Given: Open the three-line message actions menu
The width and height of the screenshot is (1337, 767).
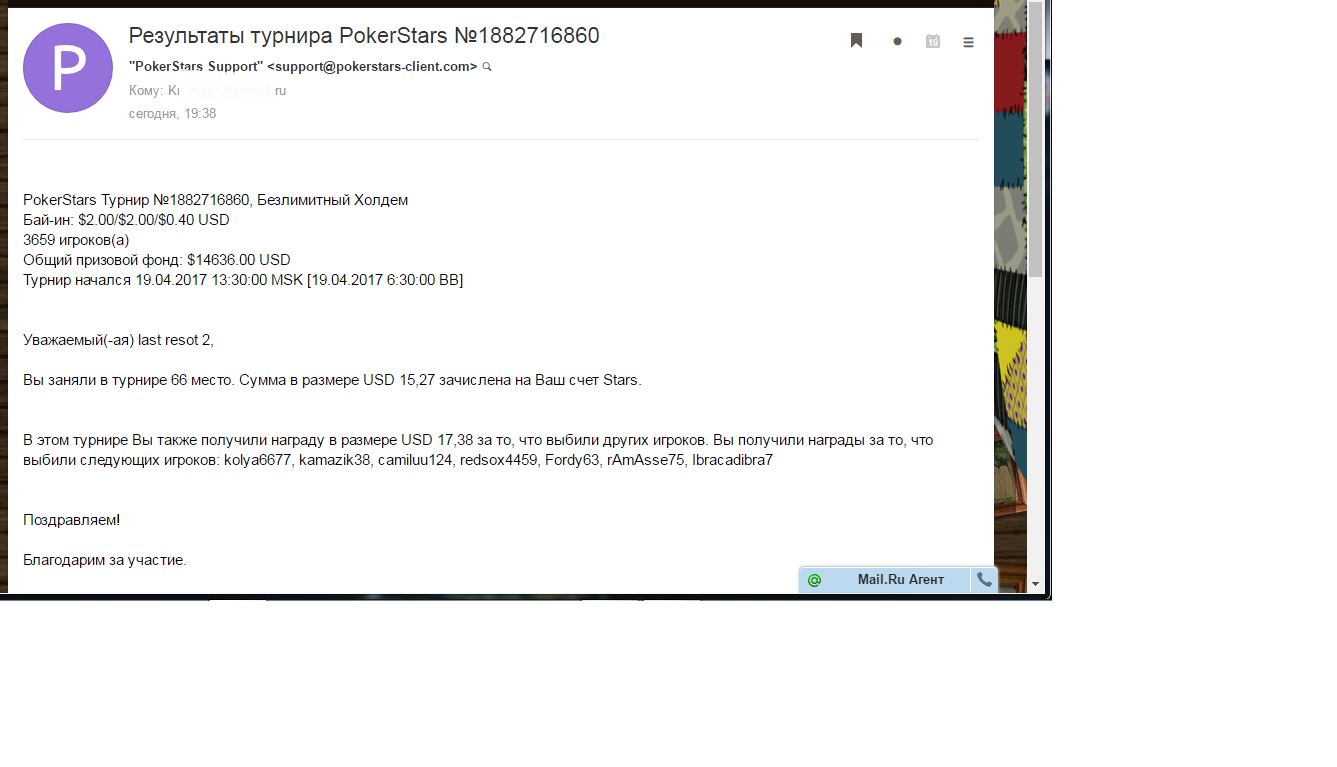Looking at the screenshot, I should tap(968, 42).
